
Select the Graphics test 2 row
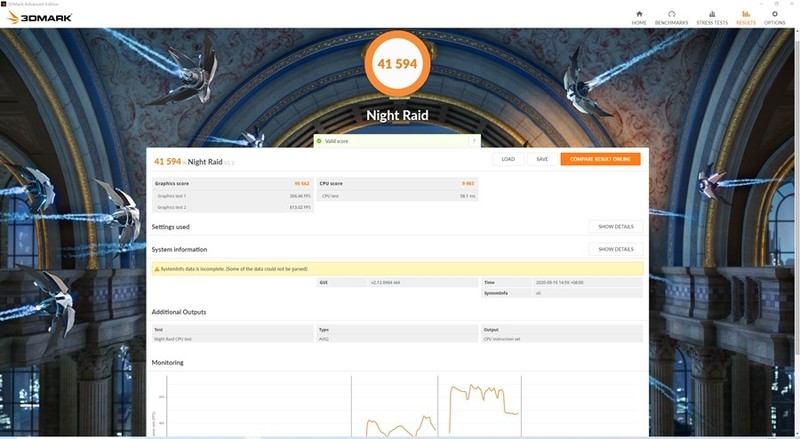pyautogui.click(x=233, y=207)
